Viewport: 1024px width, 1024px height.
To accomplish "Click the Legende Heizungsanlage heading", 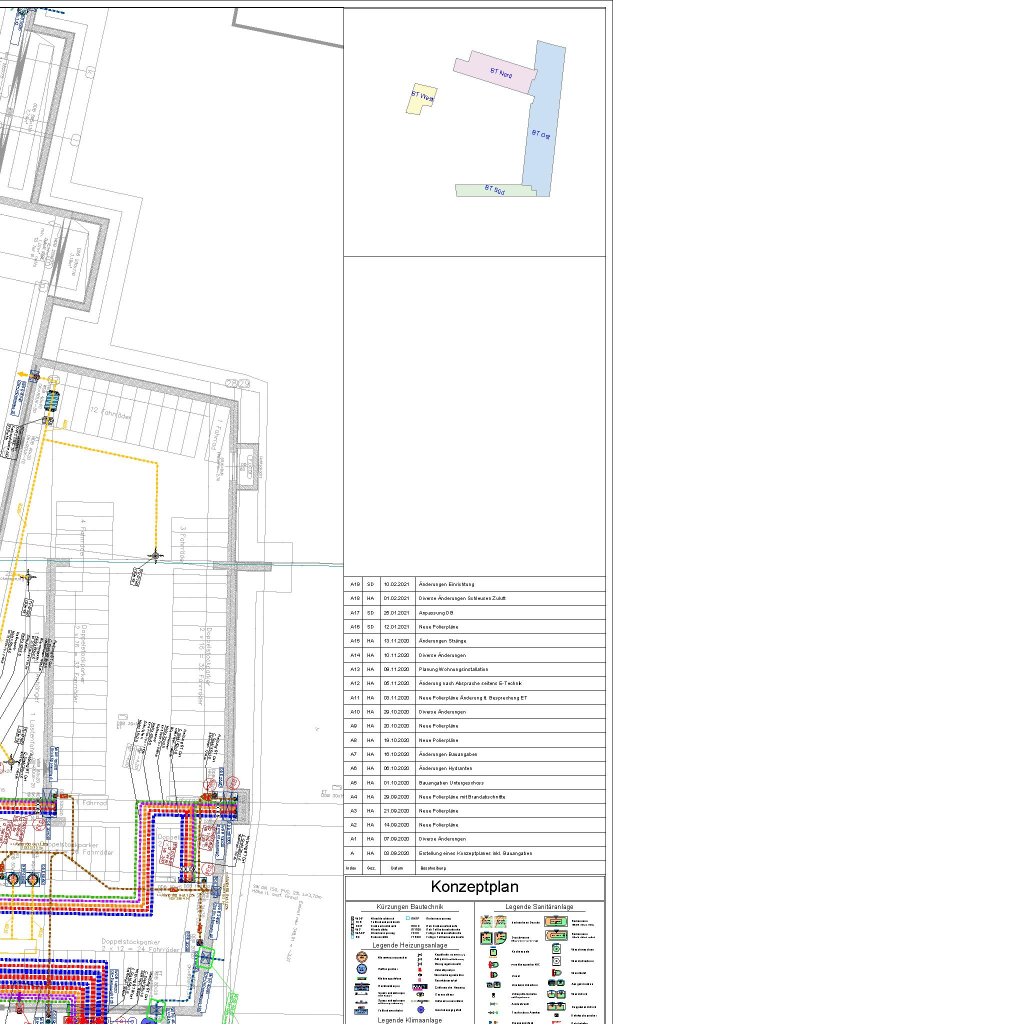I will pyautogui.click(x=410, y=944).
